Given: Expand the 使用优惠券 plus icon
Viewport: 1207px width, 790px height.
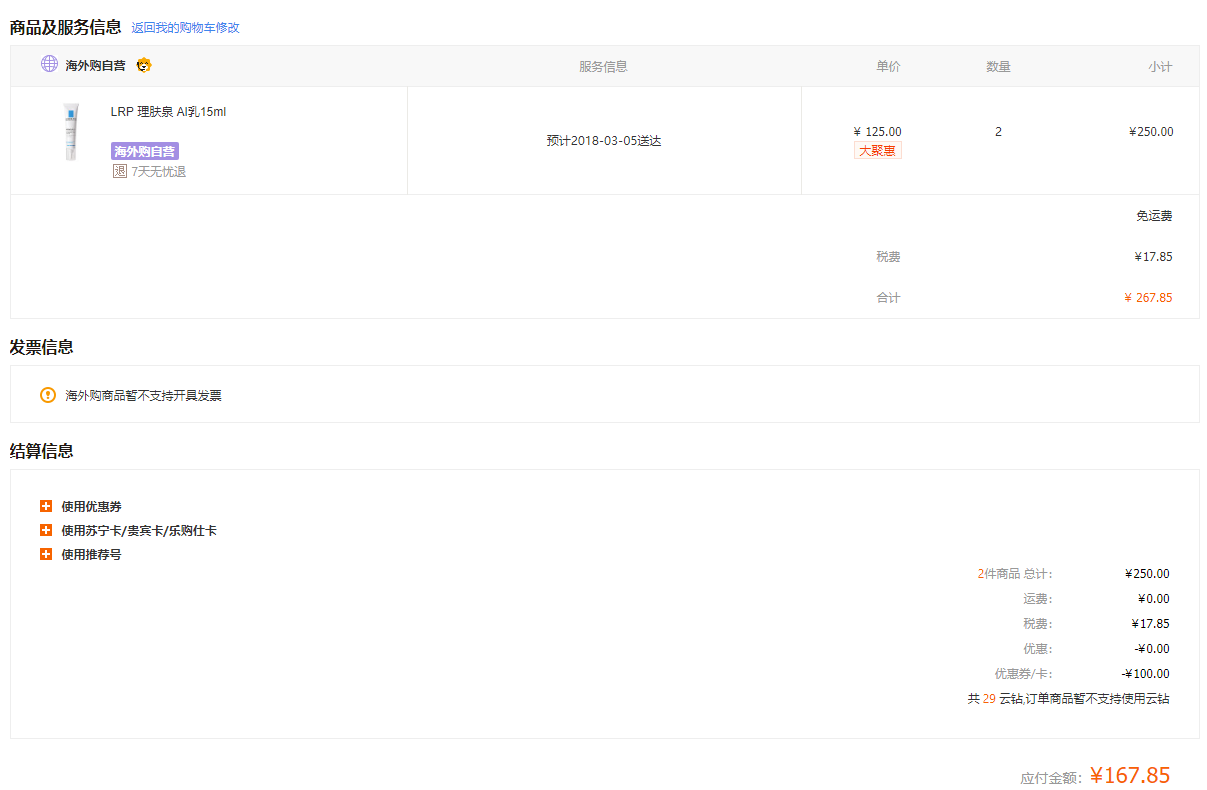Looking at the screenshot, I should [46, 506].
